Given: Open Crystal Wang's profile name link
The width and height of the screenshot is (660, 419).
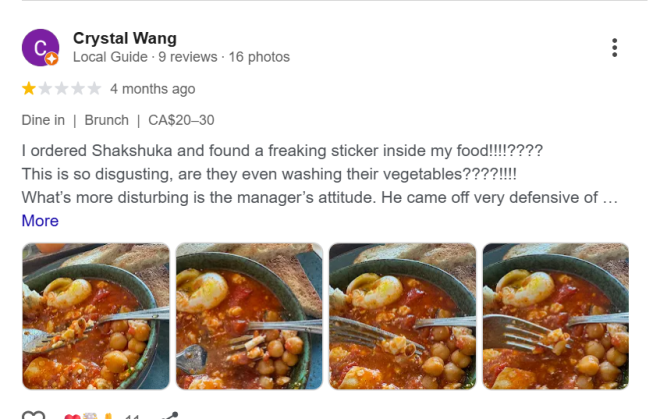Looking at the screenshot, I should [x=125, y=38].
